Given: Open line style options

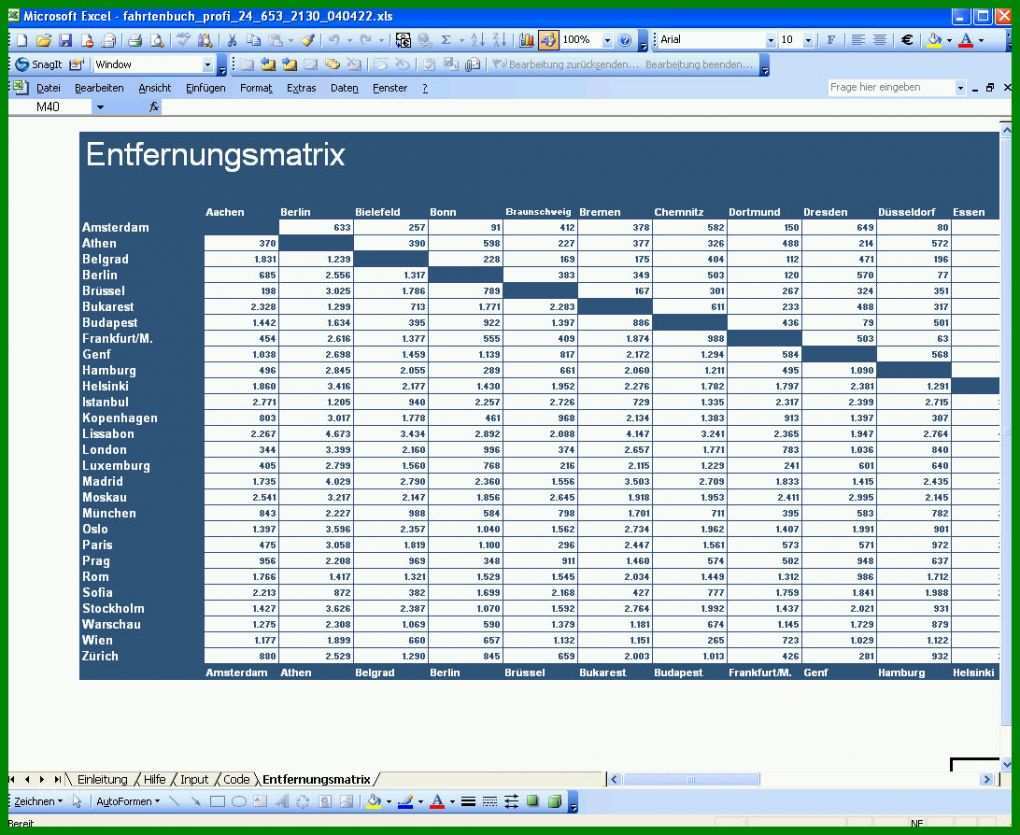Looking at the screenshot, I should [468, 801].
